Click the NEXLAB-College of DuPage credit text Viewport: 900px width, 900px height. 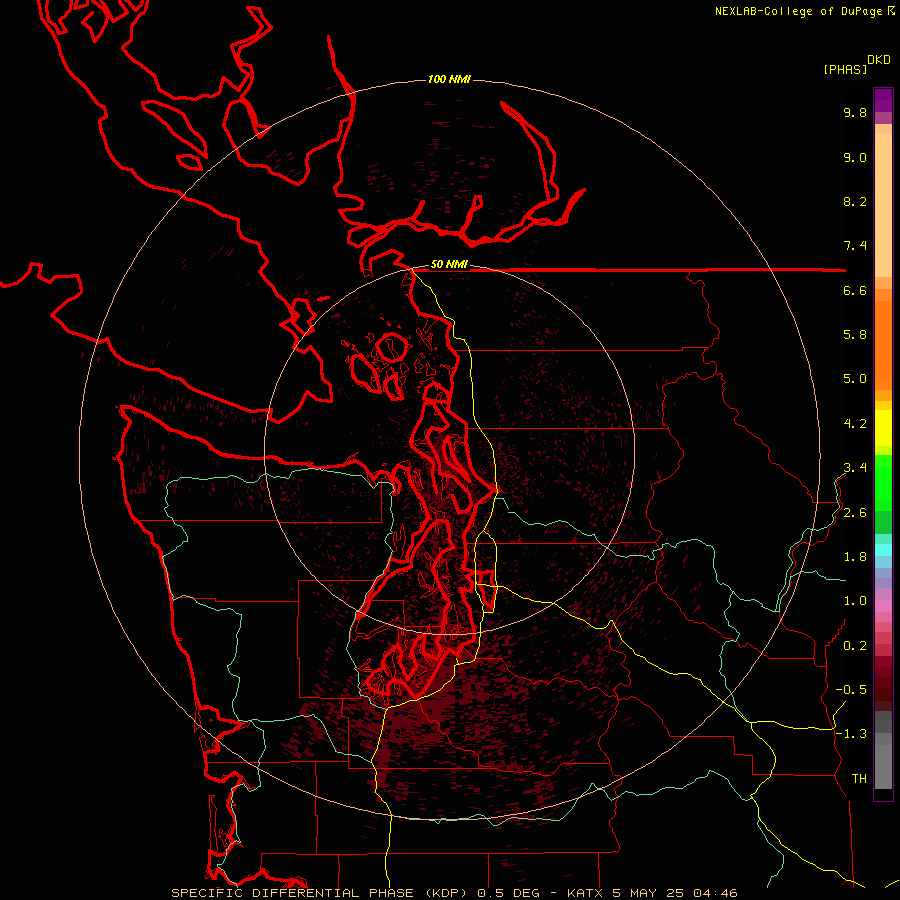[x=801, y=11]
